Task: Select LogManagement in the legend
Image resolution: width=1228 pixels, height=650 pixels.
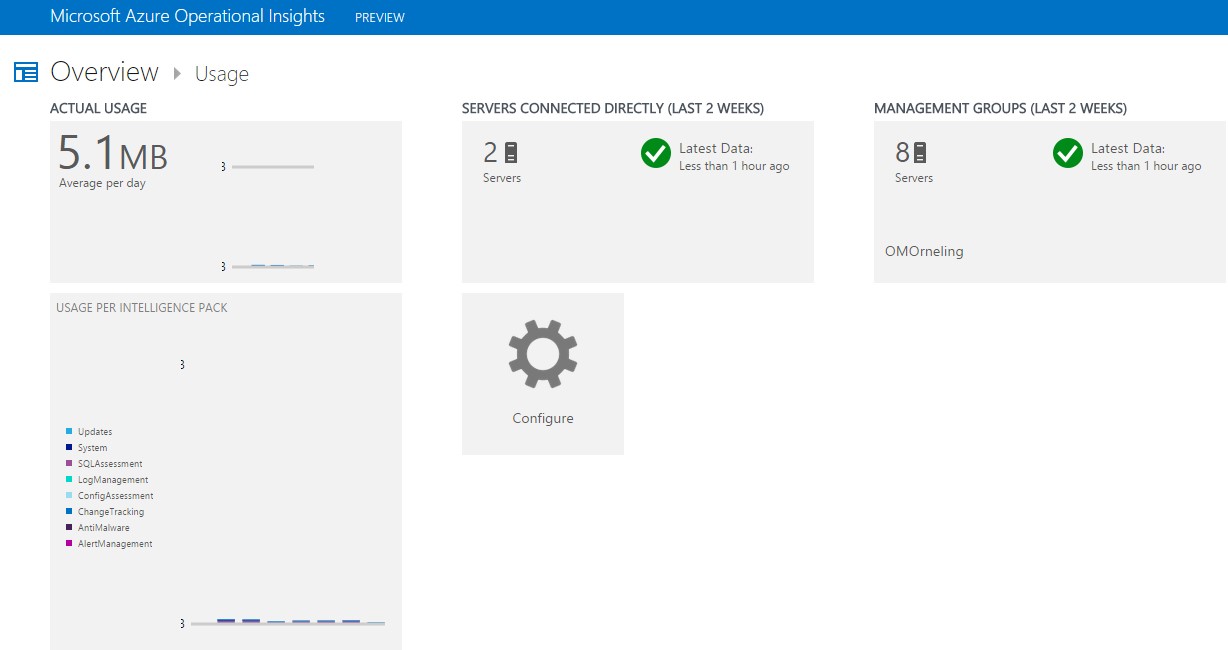Action: [113, 480]
